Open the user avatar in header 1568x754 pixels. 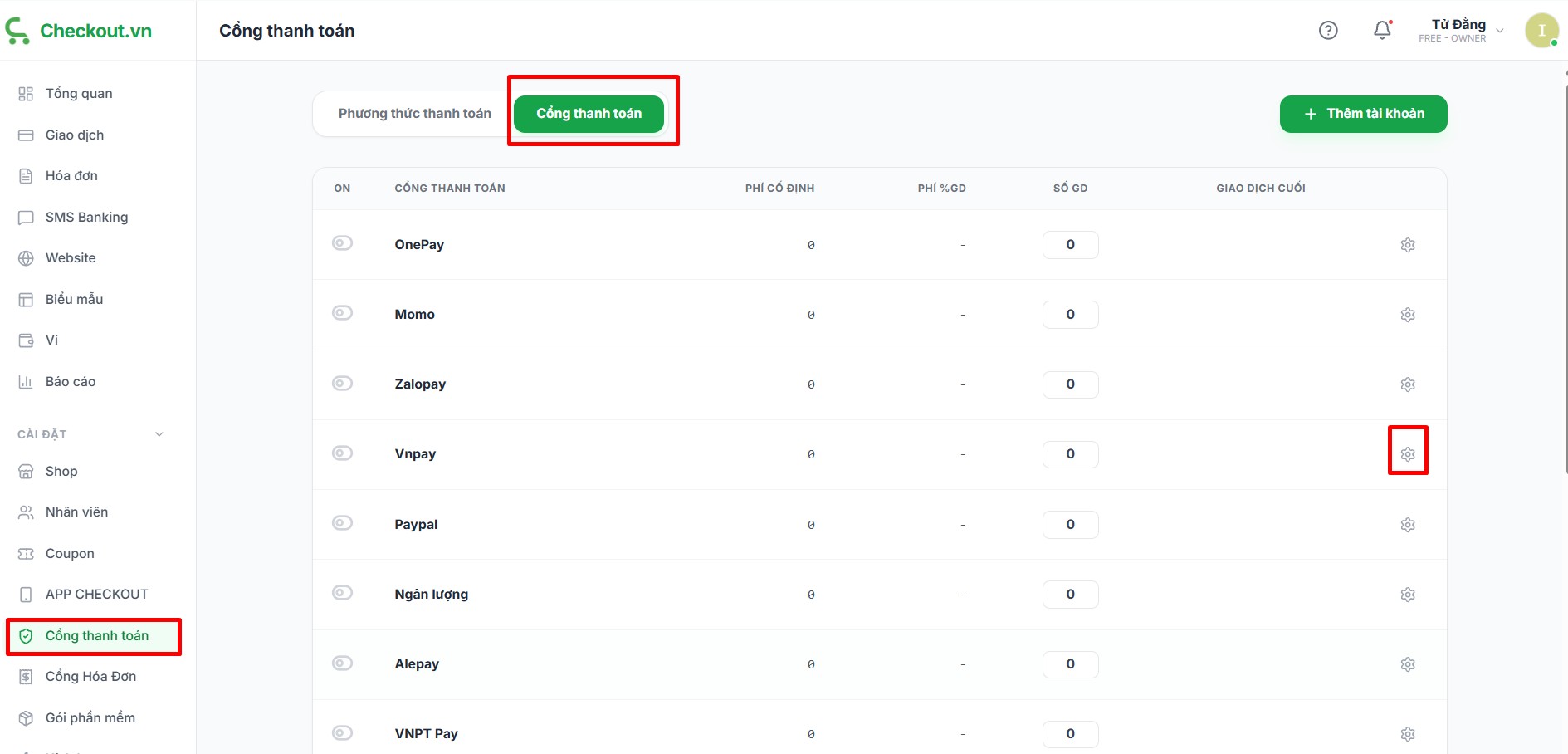click(1541, 31)
